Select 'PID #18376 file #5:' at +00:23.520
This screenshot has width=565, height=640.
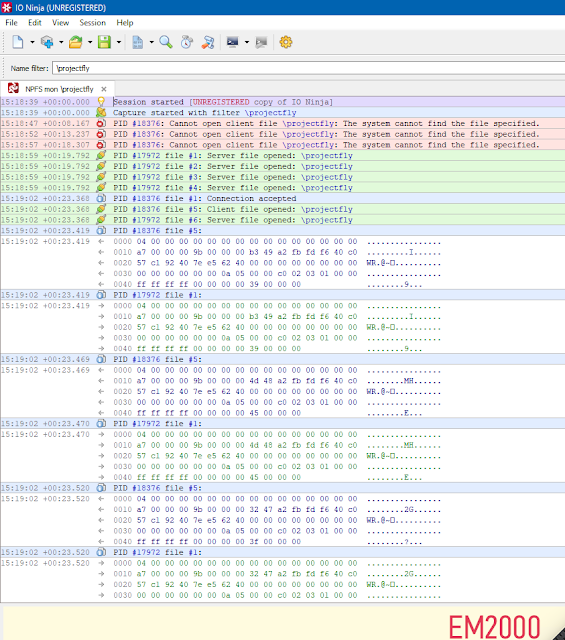[x=158, y=488]
